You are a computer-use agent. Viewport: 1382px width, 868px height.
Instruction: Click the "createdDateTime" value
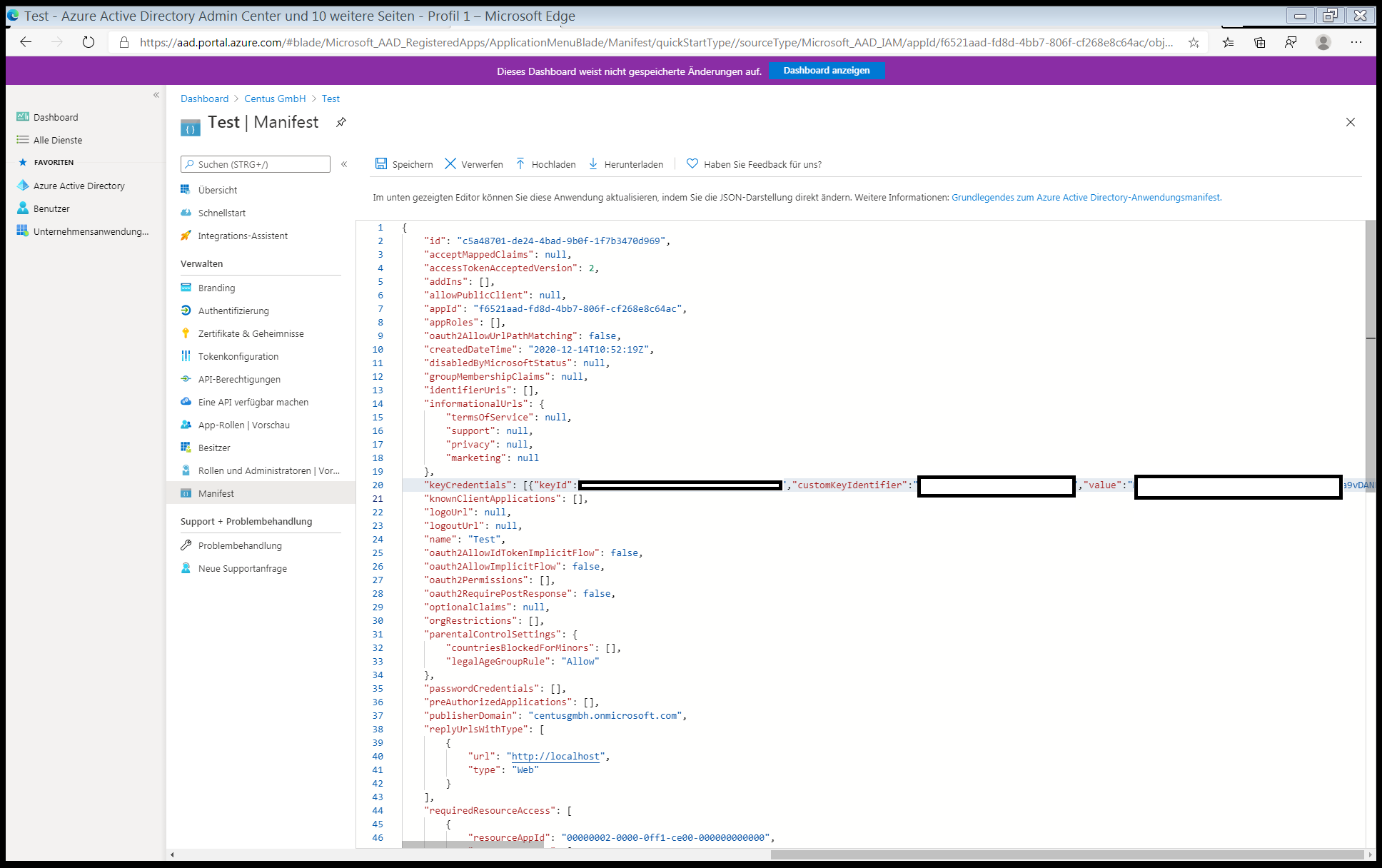click(x=588, y=350)
